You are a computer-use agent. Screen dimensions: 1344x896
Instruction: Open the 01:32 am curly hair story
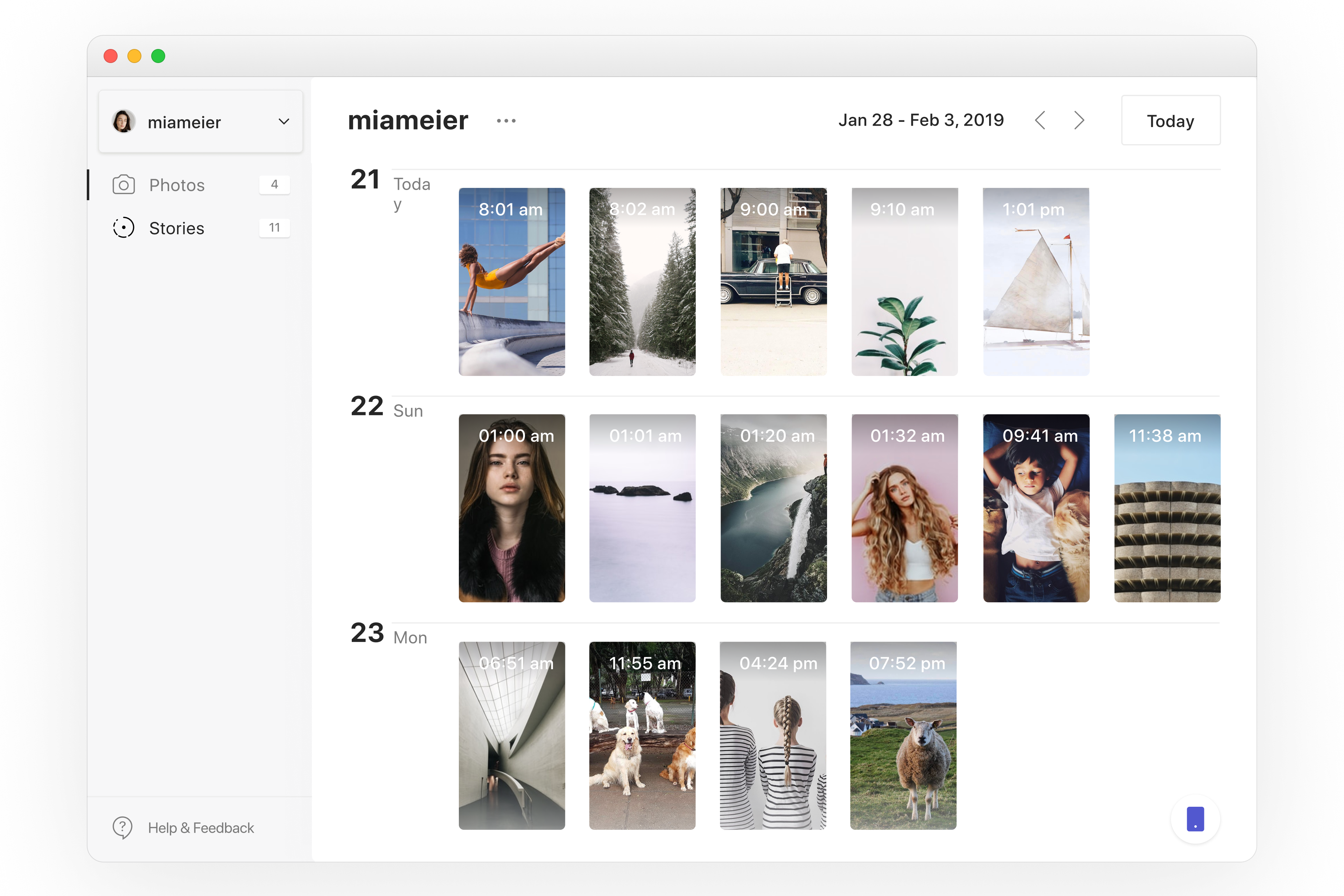pos(904,508)
